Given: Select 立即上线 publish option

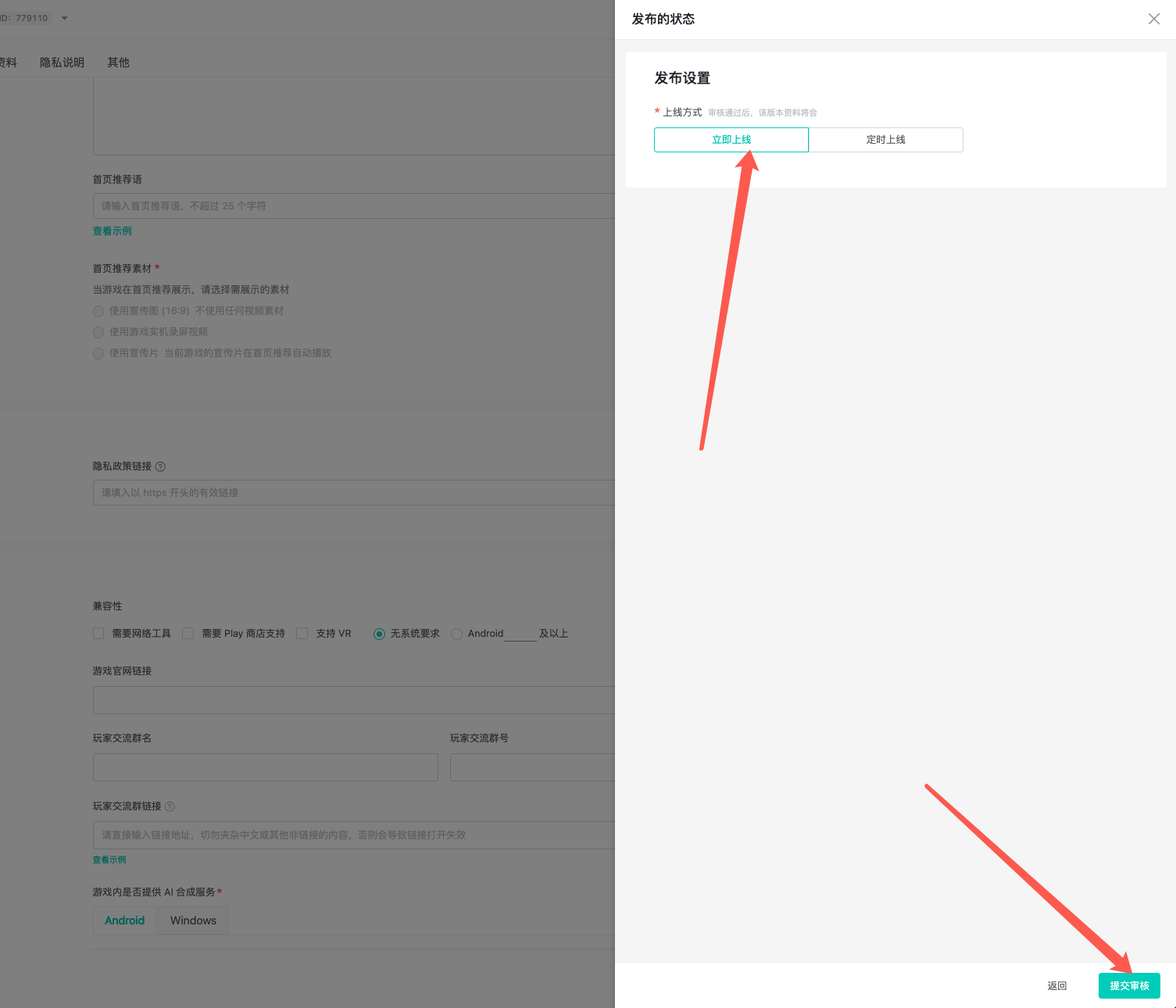Looking at the screenshot, I should 731,140.
